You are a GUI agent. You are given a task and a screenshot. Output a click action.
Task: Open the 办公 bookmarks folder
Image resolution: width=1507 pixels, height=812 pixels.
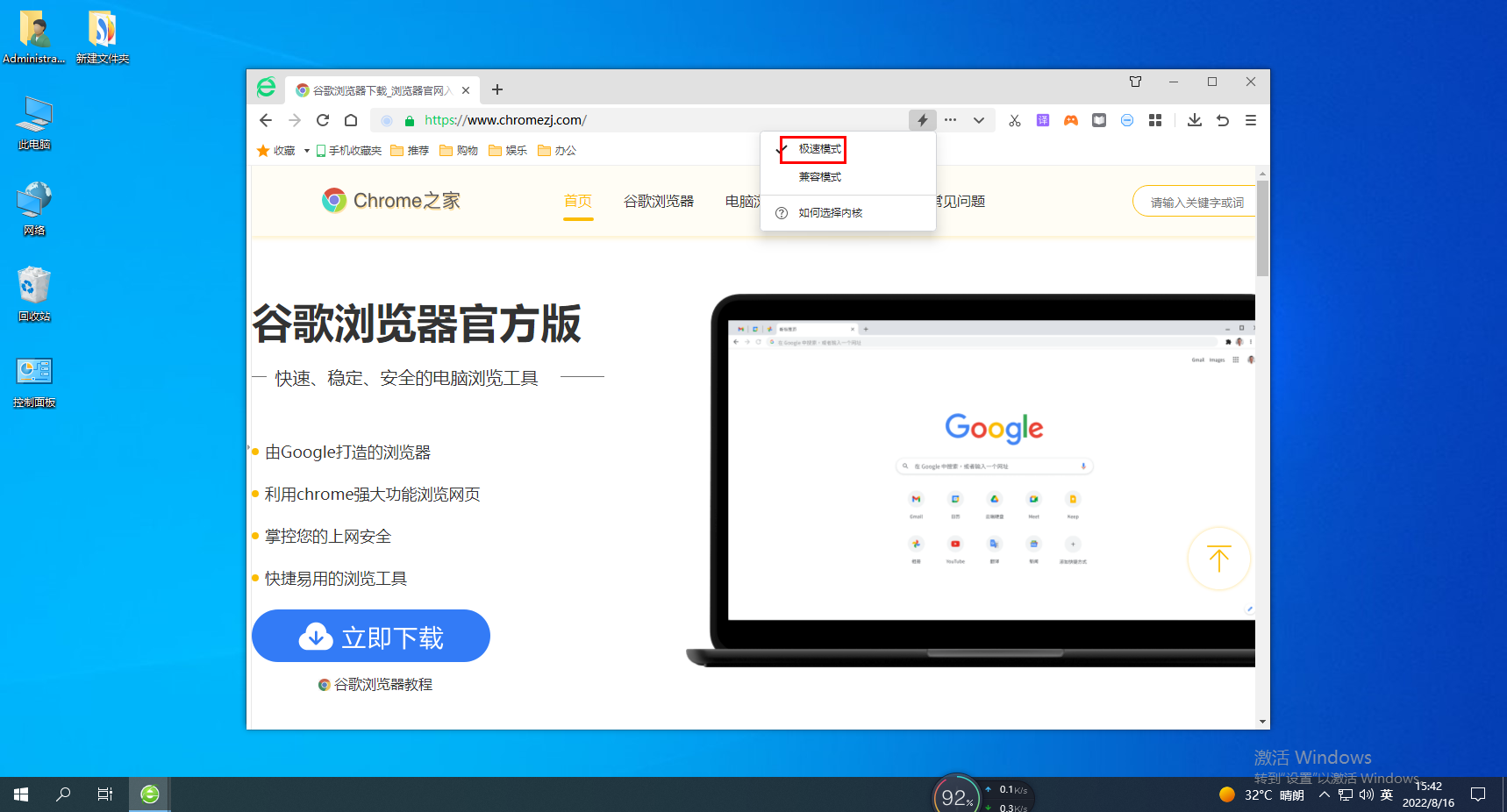point(557,151)
